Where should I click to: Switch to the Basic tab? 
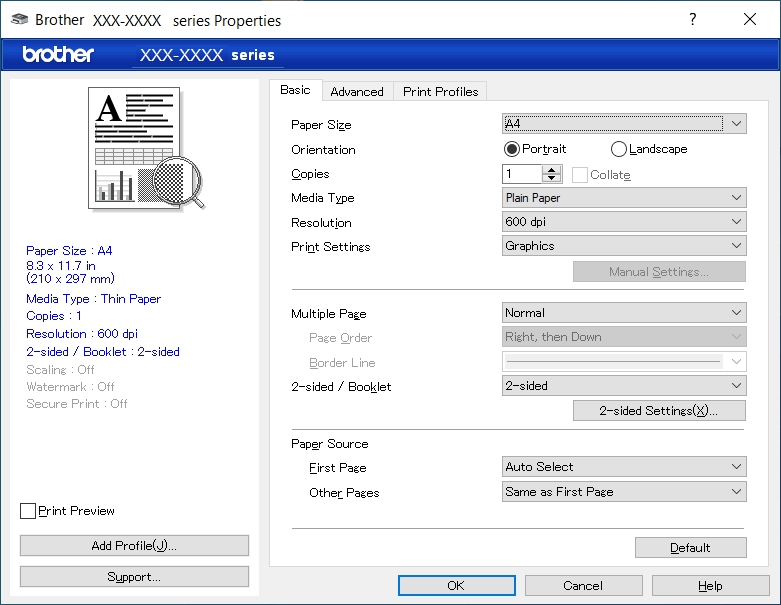pos(295,90)
